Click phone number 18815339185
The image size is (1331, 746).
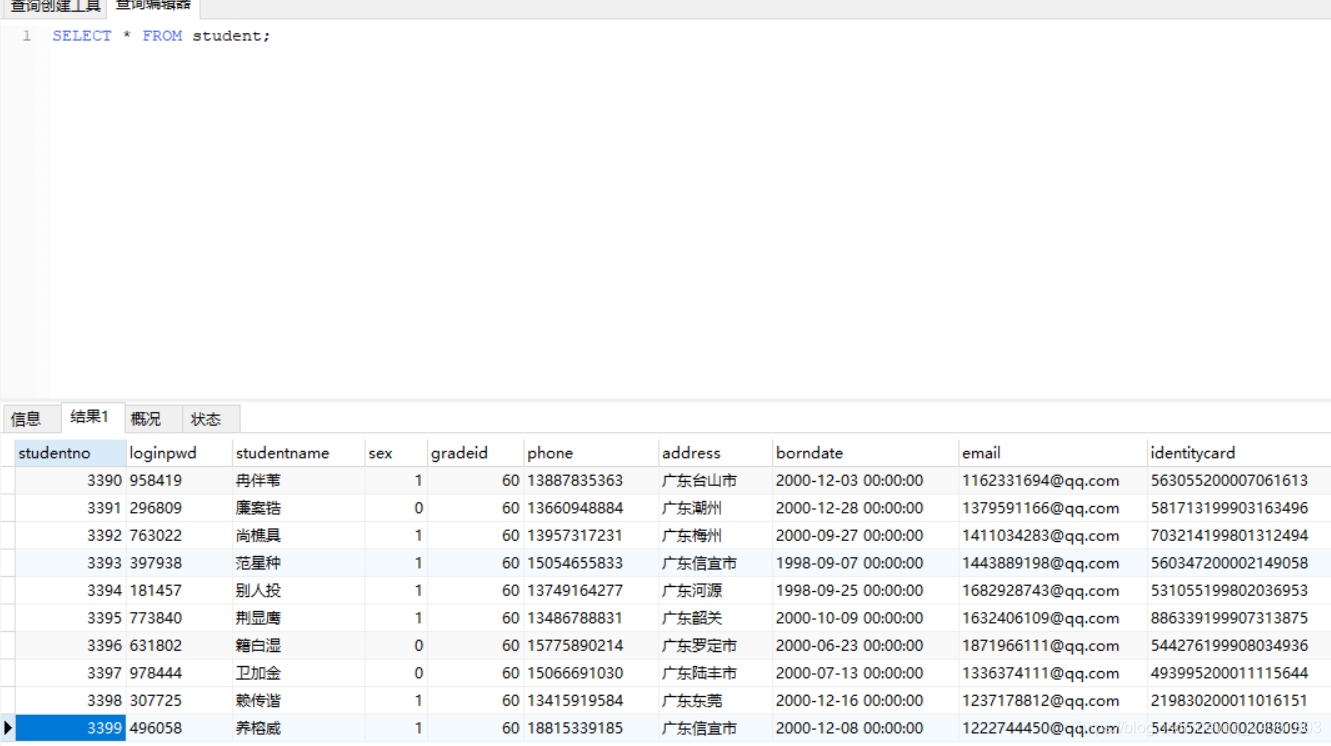click(575, 728)
